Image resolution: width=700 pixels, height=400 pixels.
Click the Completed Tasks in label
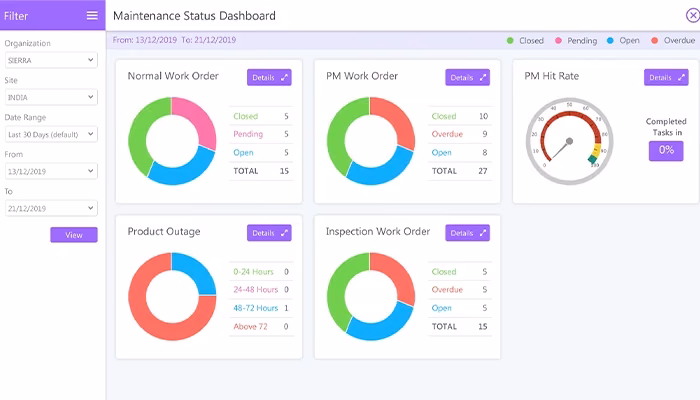pos(666,127)
